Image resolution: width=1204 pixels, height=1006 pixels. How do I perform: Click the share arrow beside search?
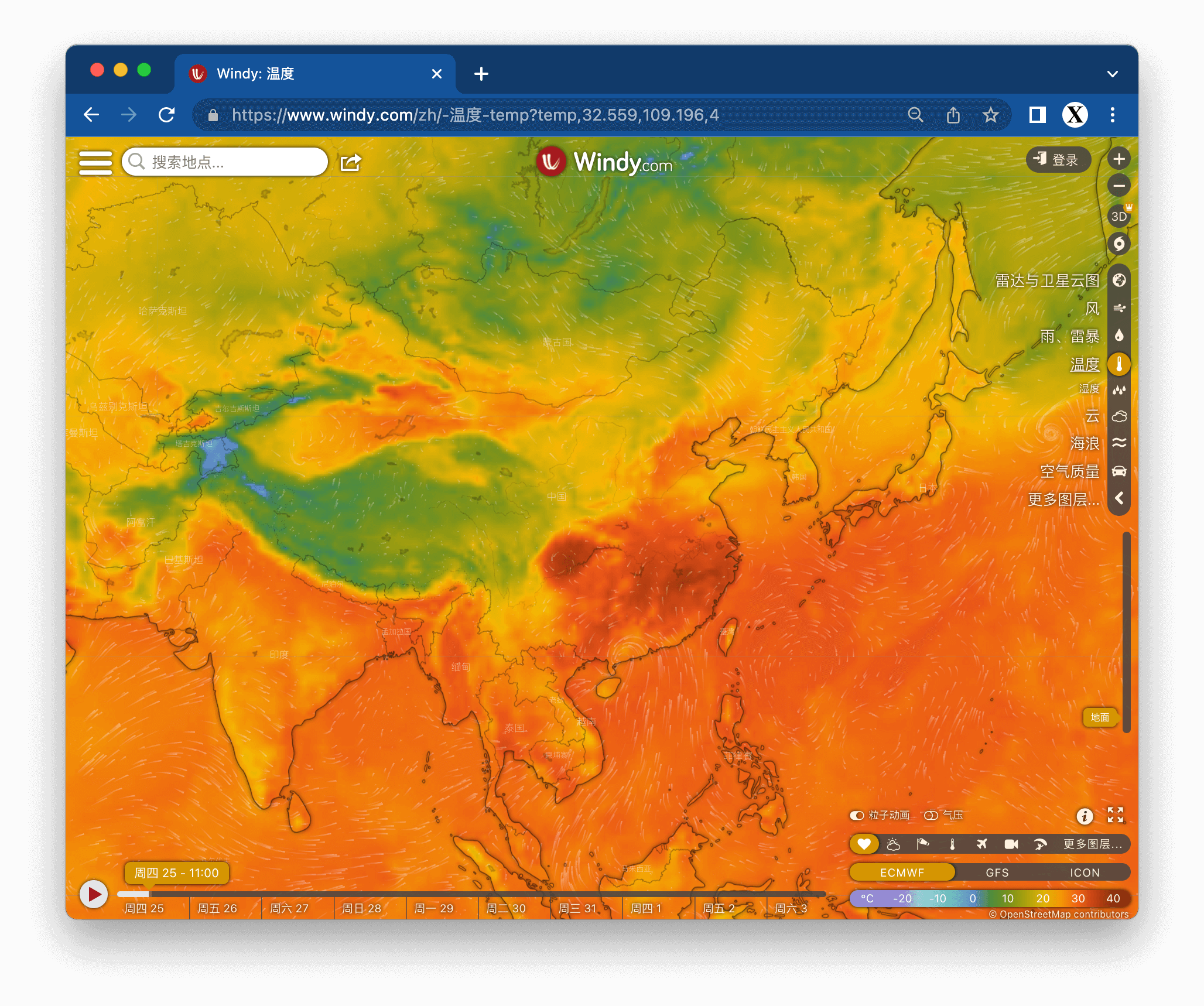pyautogui.click(x=350, y=162)
